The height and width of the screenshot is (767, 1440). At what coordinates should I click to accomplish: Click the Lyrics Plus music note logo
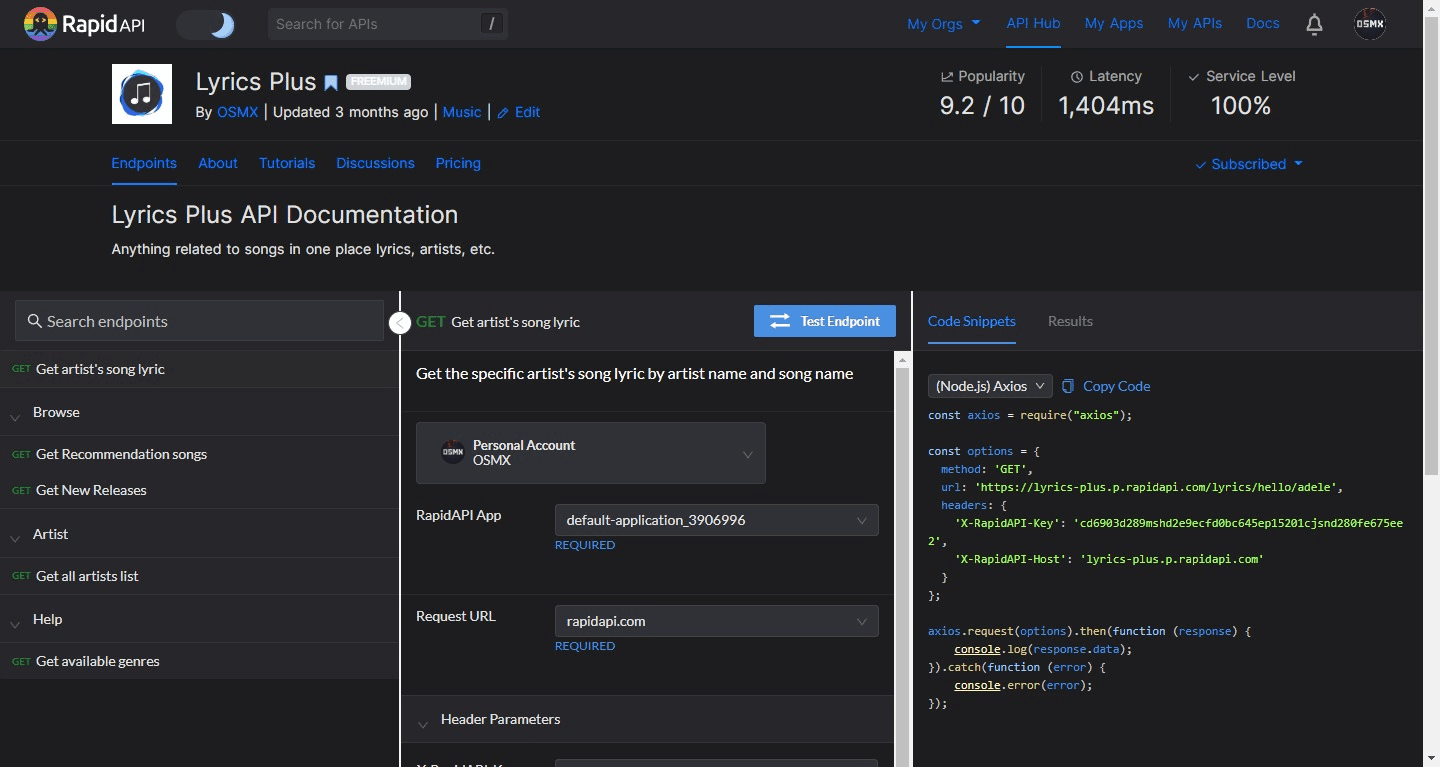pyautogui.click(x=142, y=94)
